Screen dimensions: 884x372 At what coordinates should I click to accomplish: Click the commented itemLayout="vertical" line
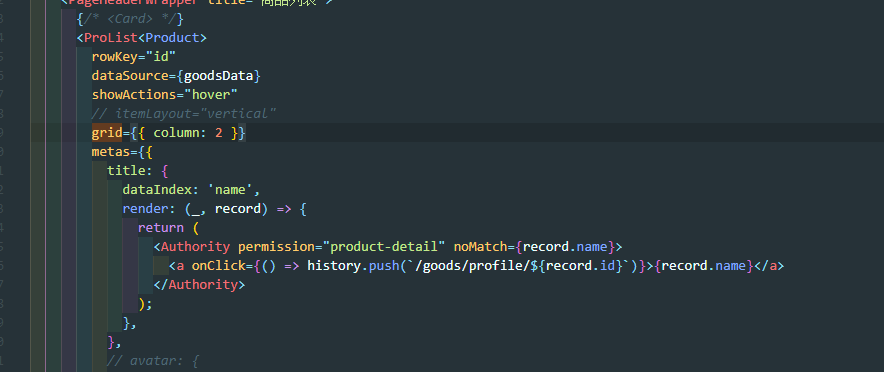tap(184, 114)
